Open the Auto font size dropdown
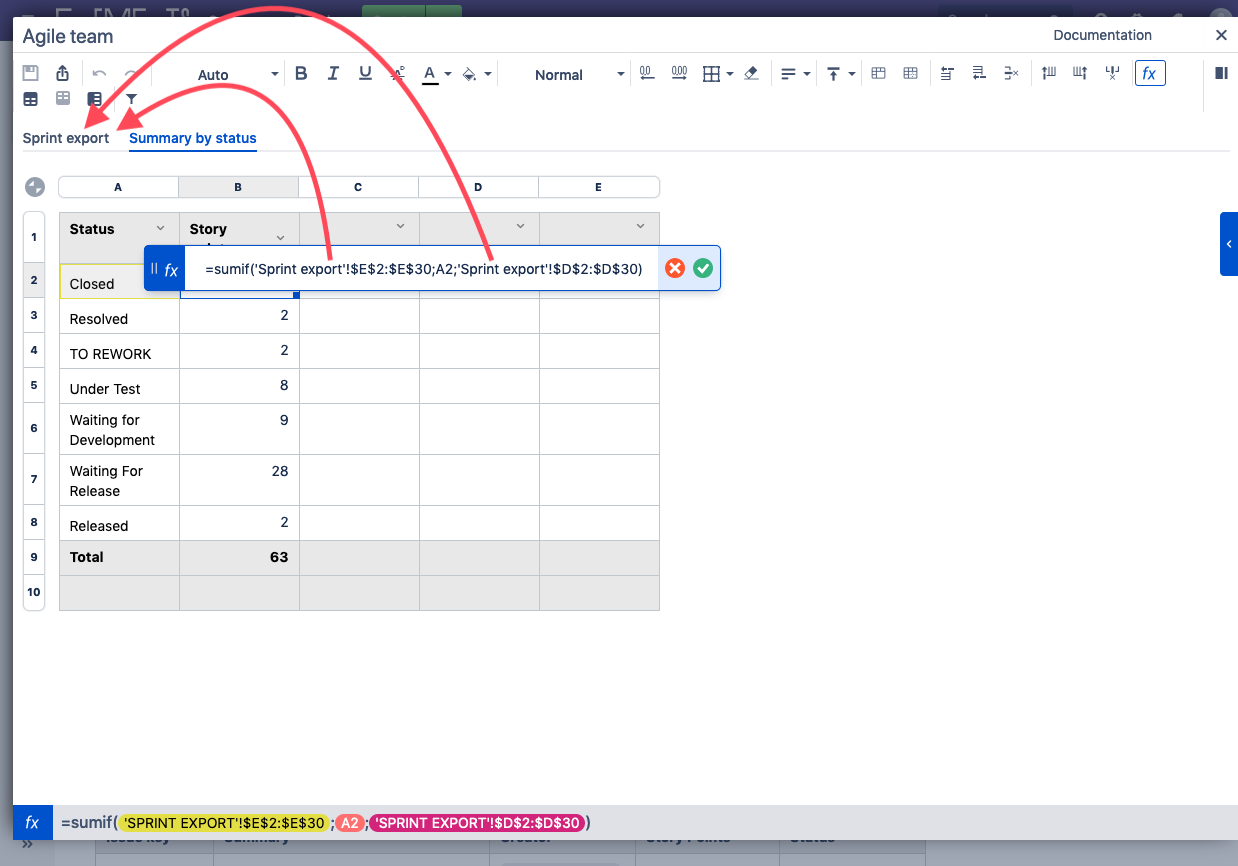The height and width of the screenshot is (866, 1238). pos(275,75)
